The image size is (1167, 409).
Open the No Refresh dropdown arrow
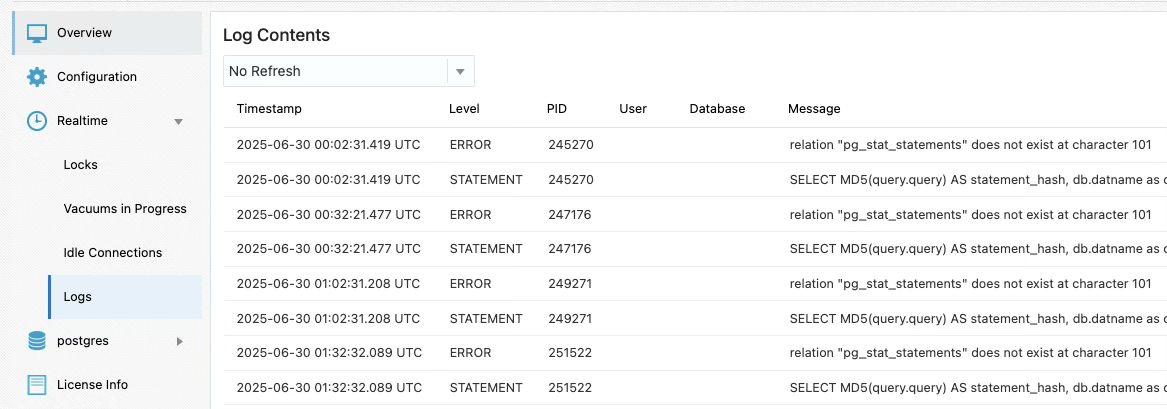pyautogui.click(x=460, y=71)
